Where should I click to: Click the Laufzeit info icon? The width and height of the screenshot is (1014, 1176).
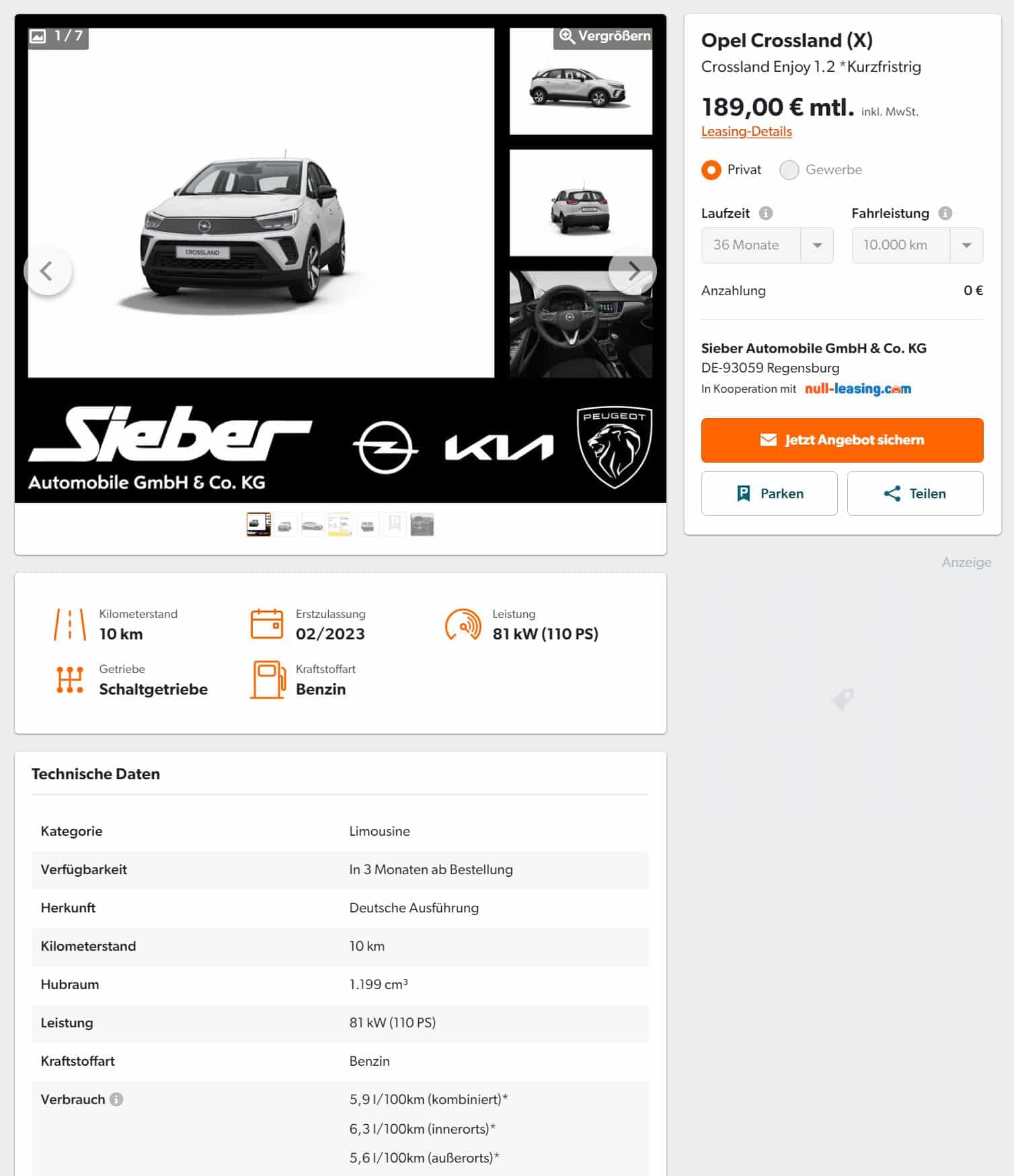[766, 213]
